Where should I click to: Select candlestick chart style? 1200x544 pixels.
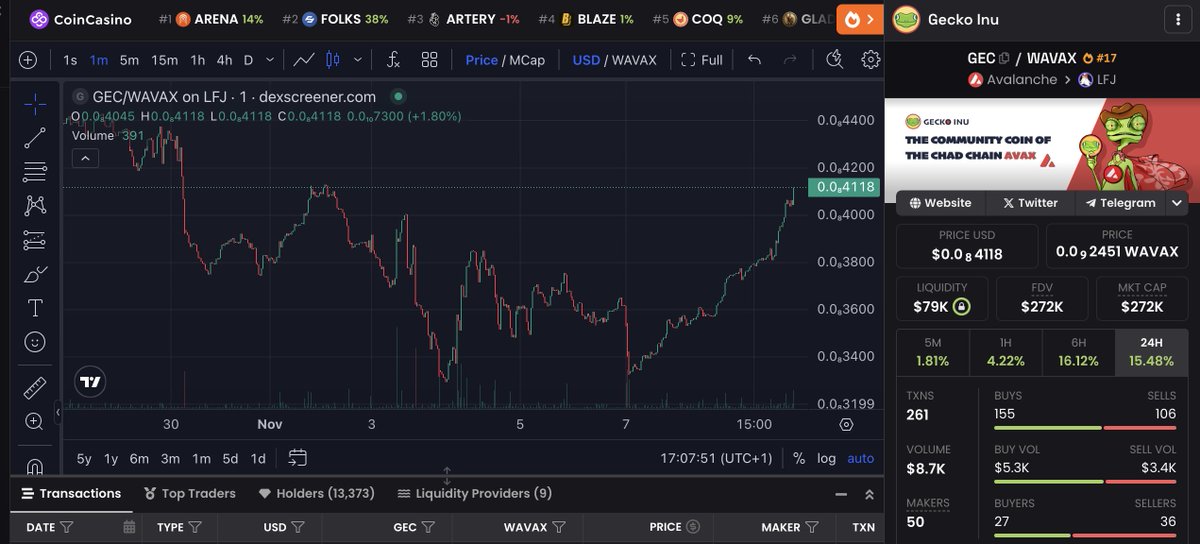pyautogui.click(x=333, y=60)
